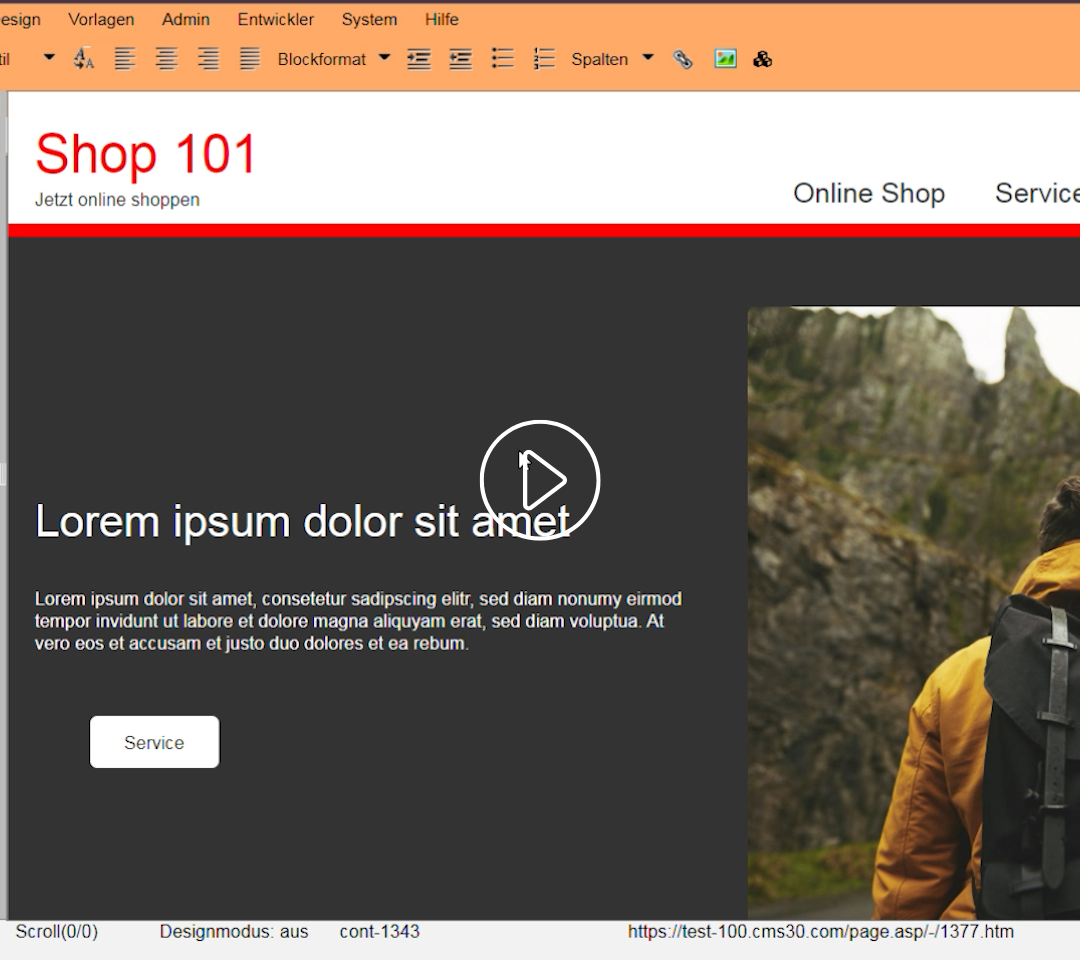Click the modules cubes icon
The image size is (1080, 960).
pos(762,59)
